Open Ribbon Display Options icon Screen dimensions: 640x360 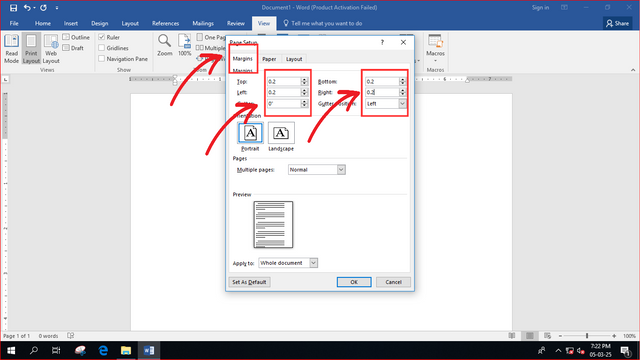pyautogui.click(x=564, y=7)
